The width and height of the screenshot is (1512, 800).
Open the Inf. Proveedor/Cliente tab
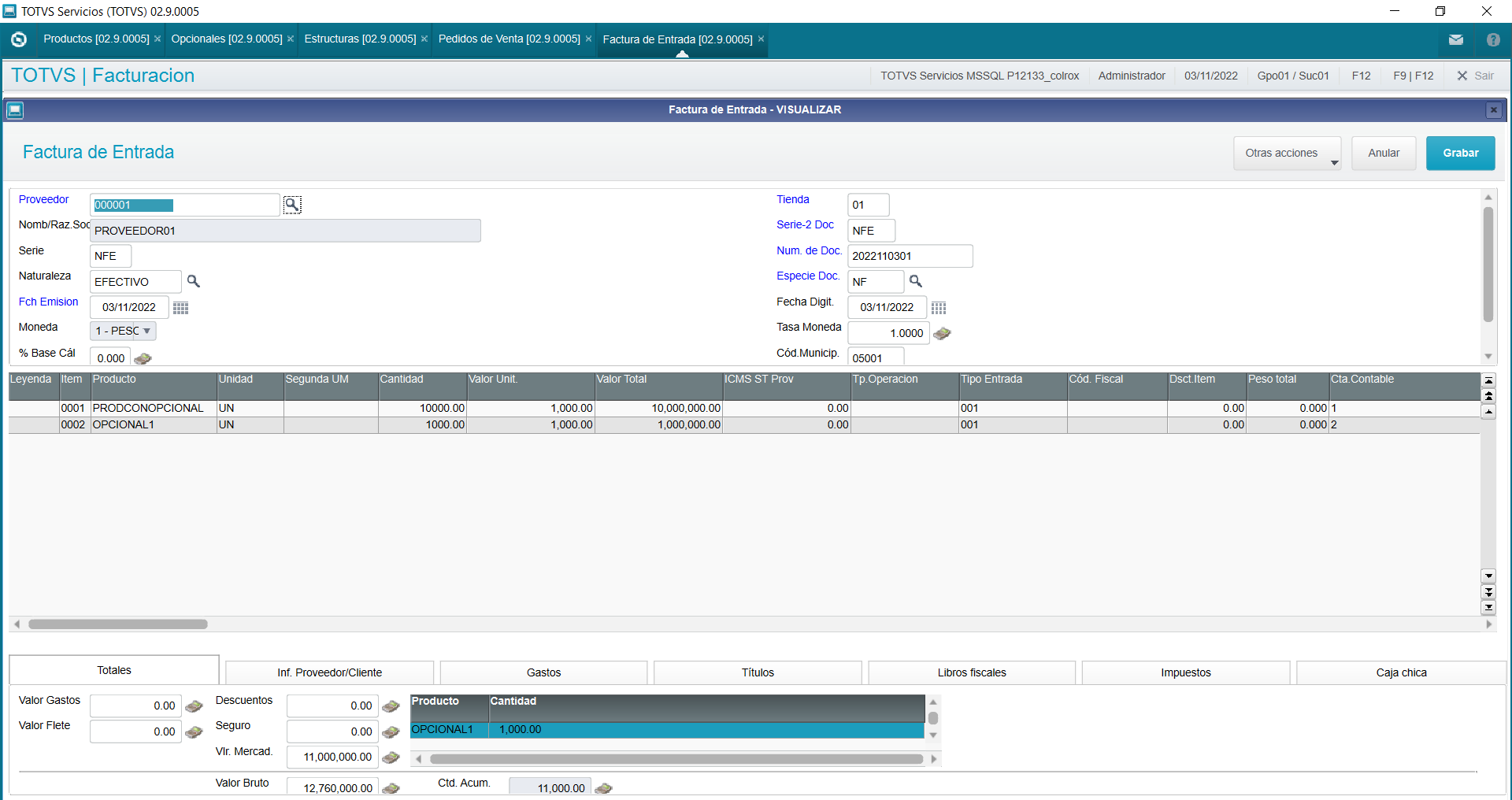(329, 673)
